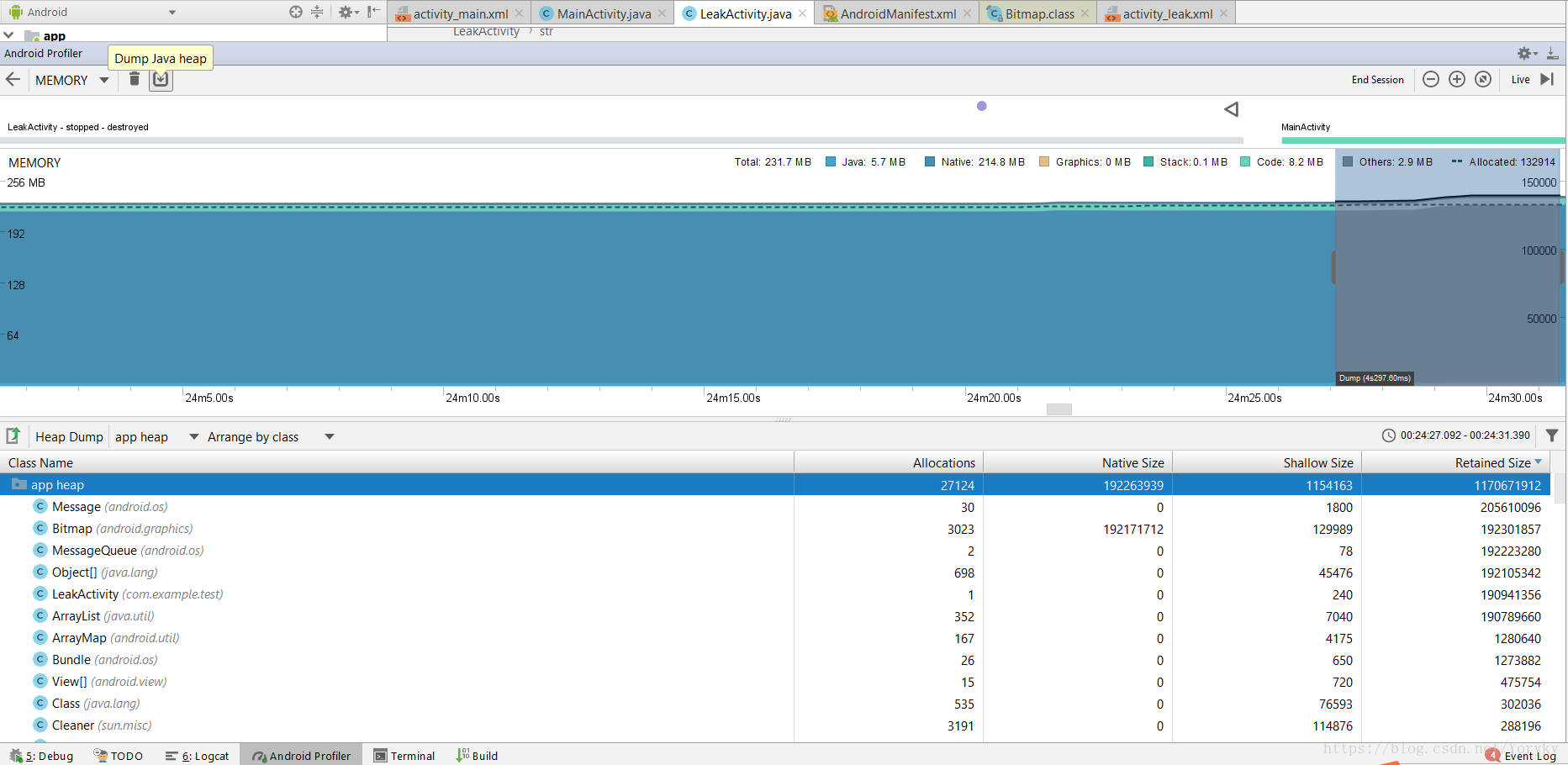Click Bitmap class icon in heap list
The height and width of the screenshot is (765, 1568).
click(x=40, y=528)
